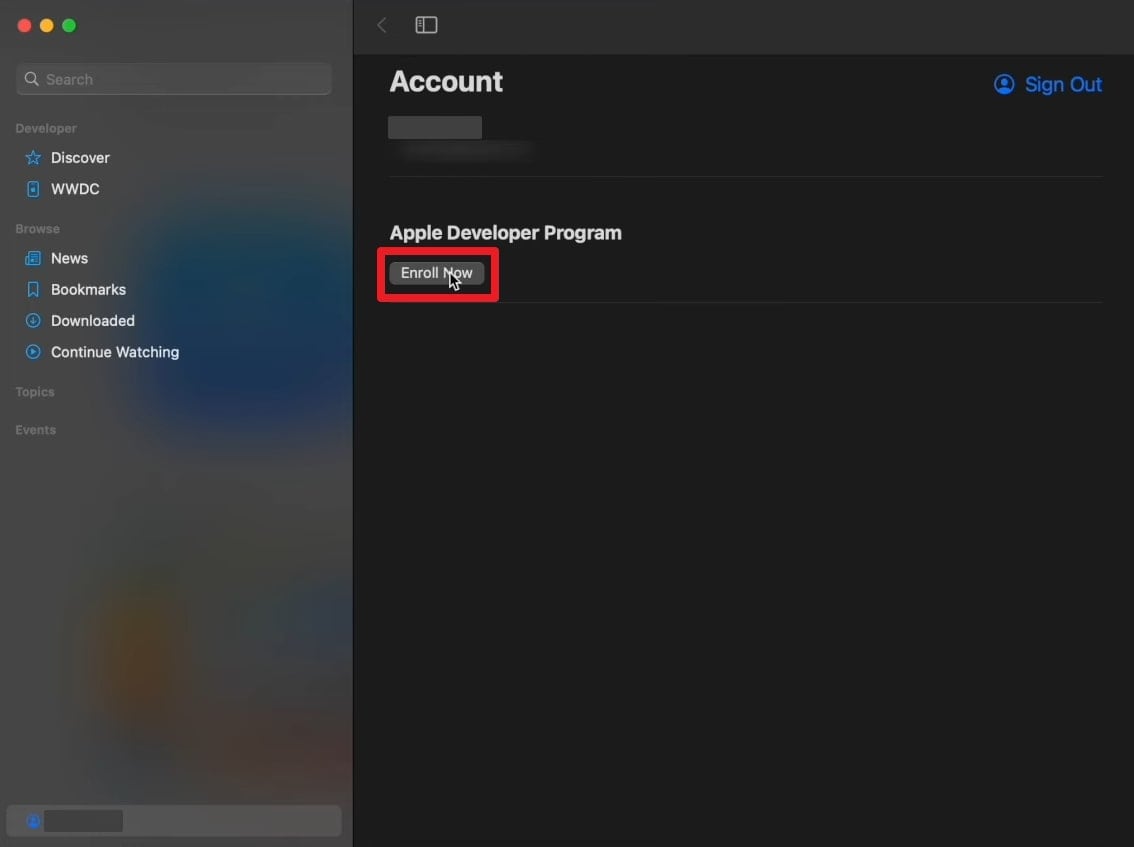1134x847 pixels.
Task: Open Discover in the sidebar
Action: [80, 158]
